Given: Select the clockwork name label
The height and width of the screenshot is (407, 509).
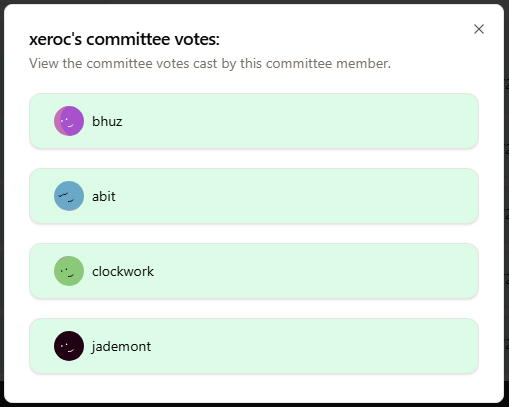Looking at the screenshot, I should pos(123,271).
